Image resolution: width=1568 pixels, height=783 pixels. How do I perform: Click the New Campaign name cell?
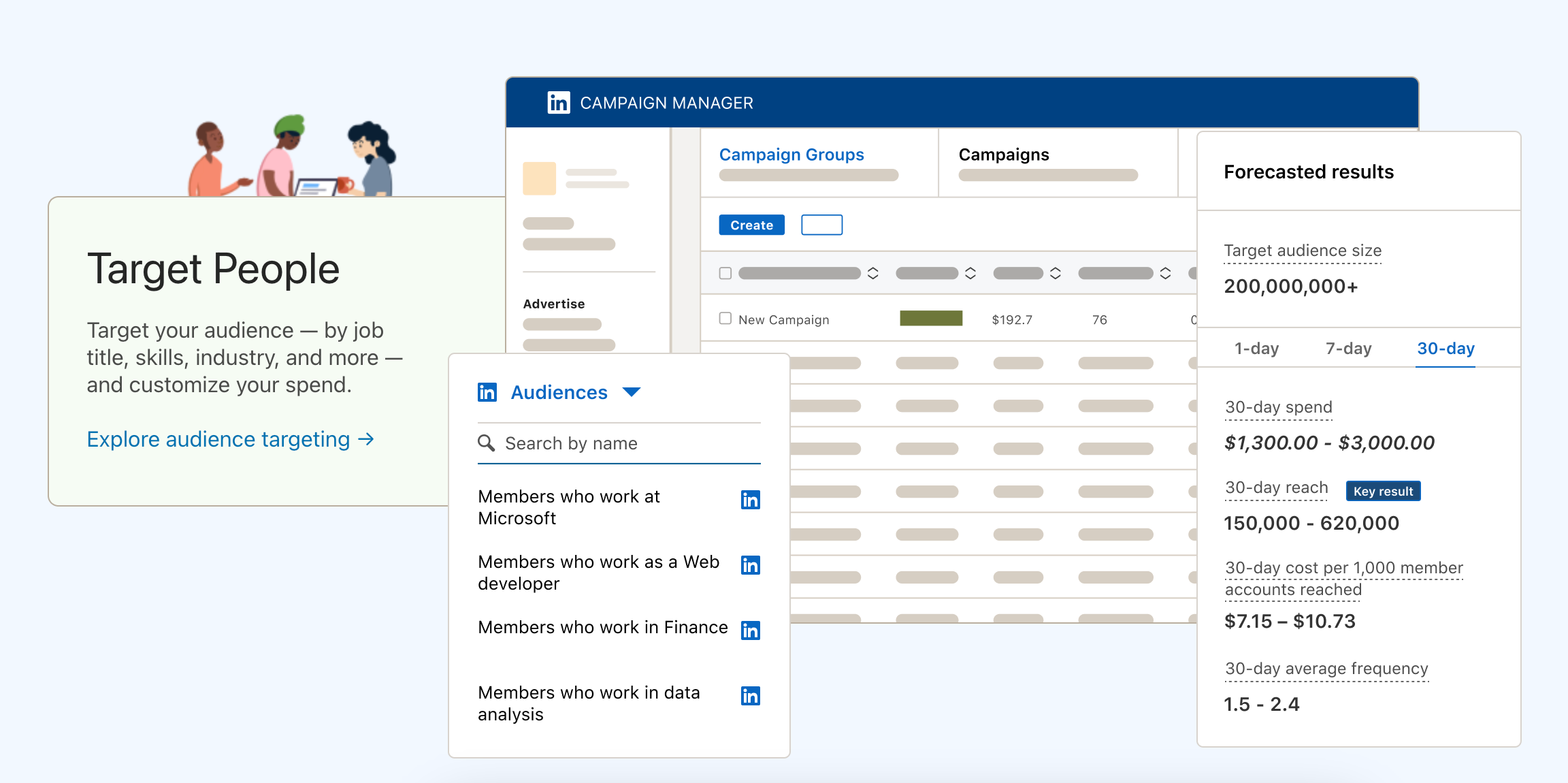[783, 319]
